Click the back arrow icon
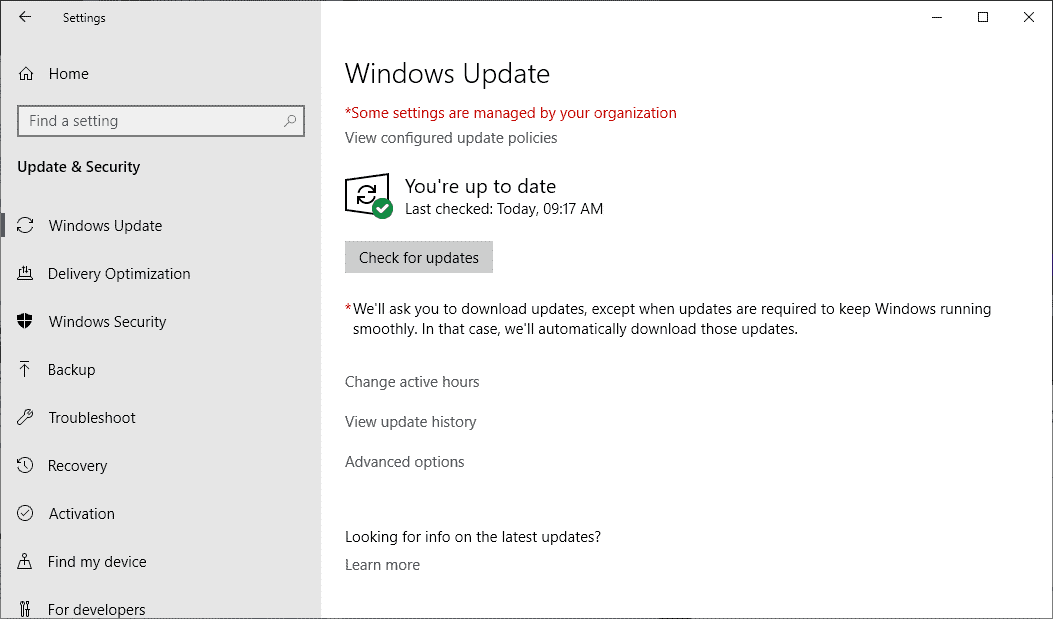This screenshot has height=619, width=1053. coord(25,17)
